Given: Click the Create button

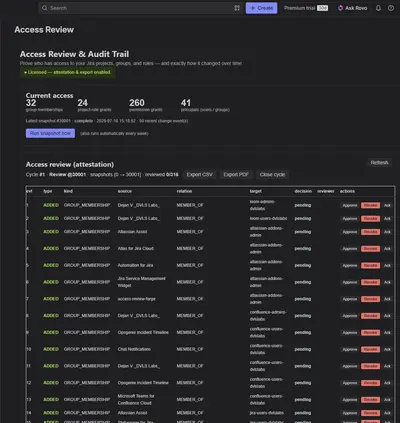Looking at the screenshot, I should (261, 8).
